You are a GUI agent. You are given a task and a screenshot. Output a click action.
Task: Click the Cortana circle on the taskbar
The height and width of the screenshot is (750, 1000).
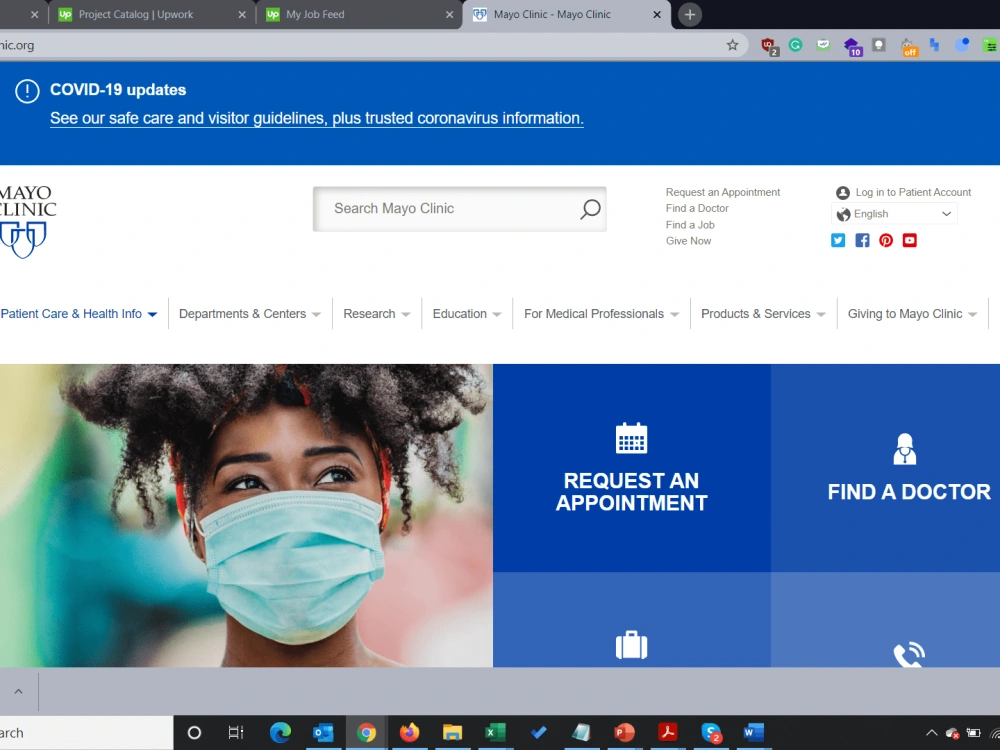pyautogui.click(x=194, y=732)
